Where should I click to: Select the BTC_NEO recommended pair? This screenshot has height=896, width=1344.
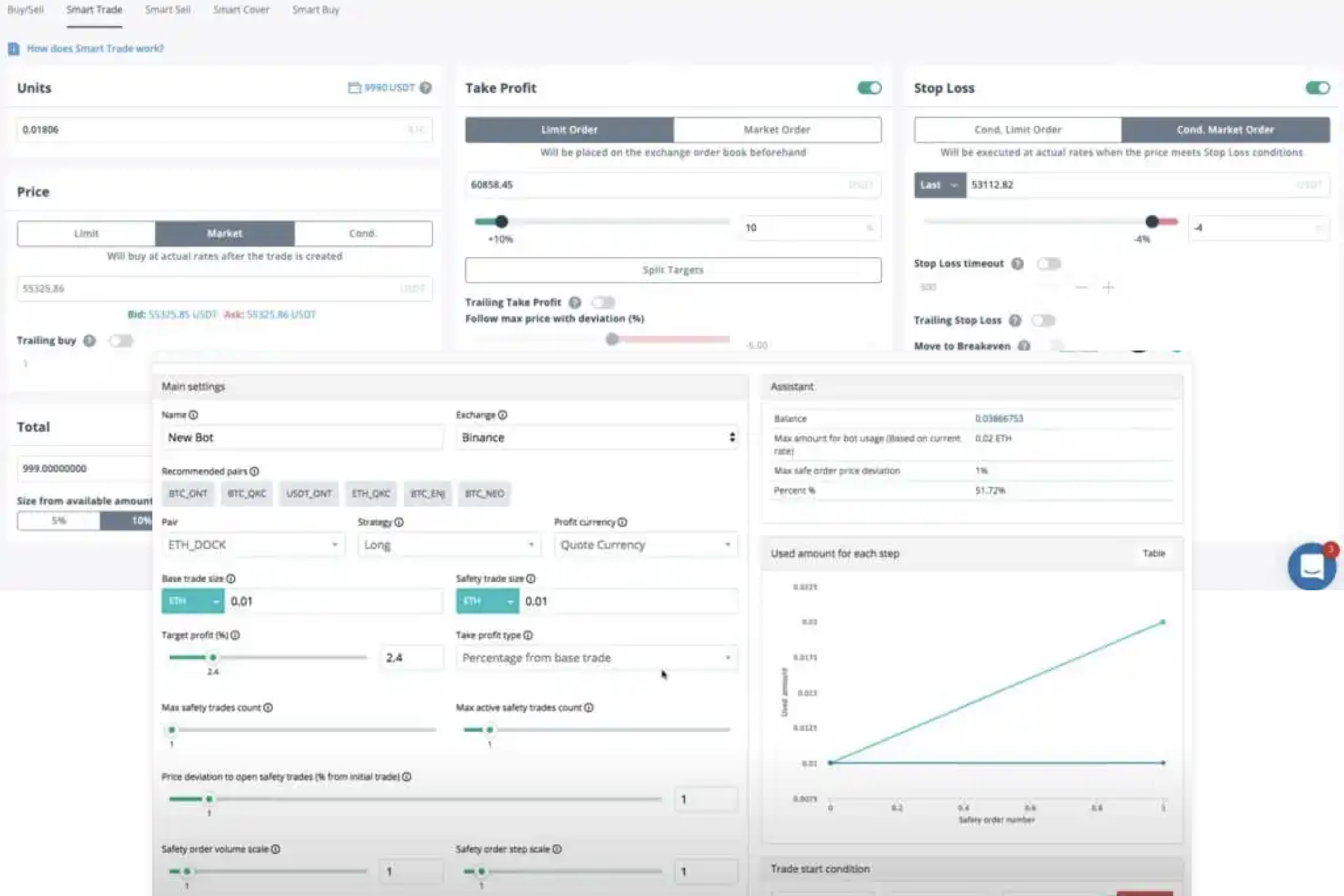pos(484,493)
